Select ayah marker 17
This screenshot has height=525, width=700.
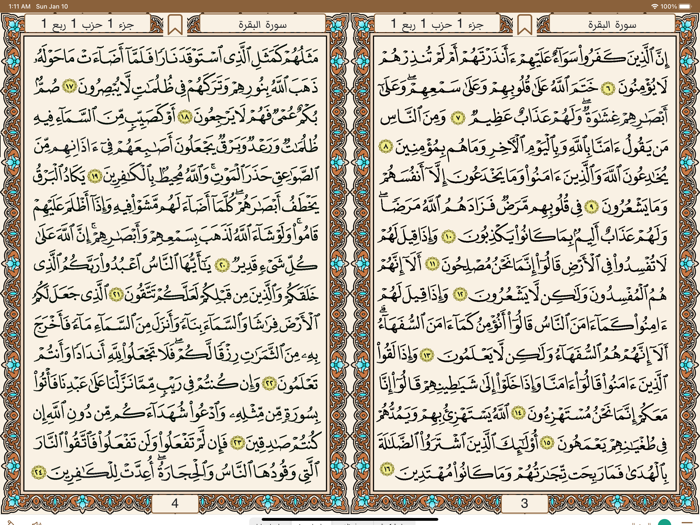[x=69, y=87]
